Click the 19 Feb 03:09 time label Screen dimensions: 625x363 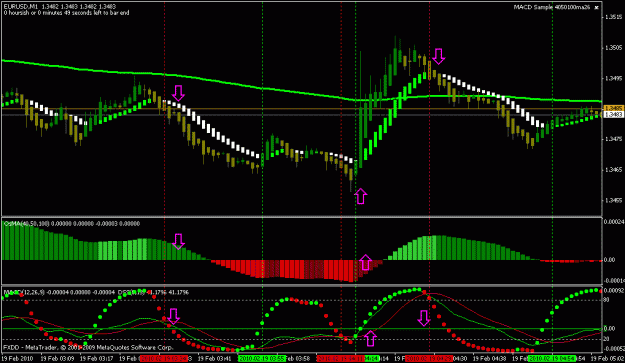57,358
